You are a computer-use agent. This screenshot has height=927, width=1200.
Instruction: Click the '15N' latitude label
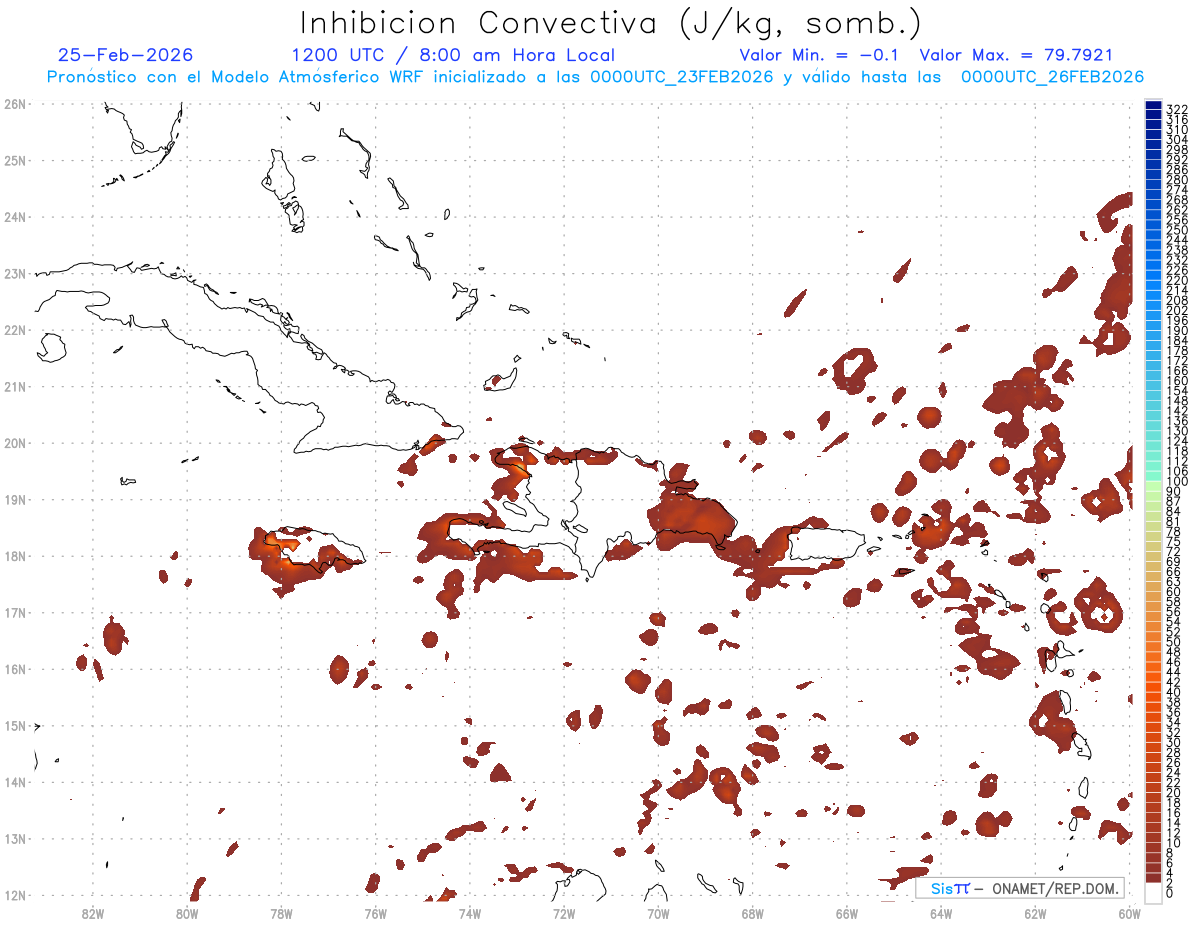pos(14,725)
